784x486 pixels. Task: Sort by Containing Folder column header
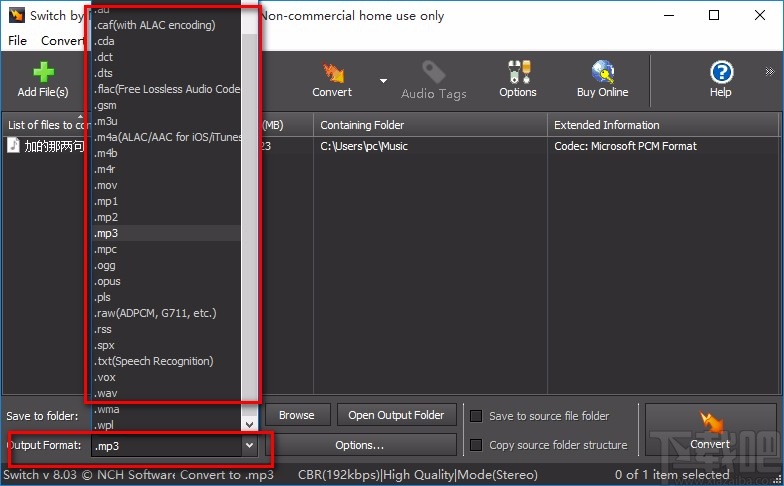(x=430, y=125)
